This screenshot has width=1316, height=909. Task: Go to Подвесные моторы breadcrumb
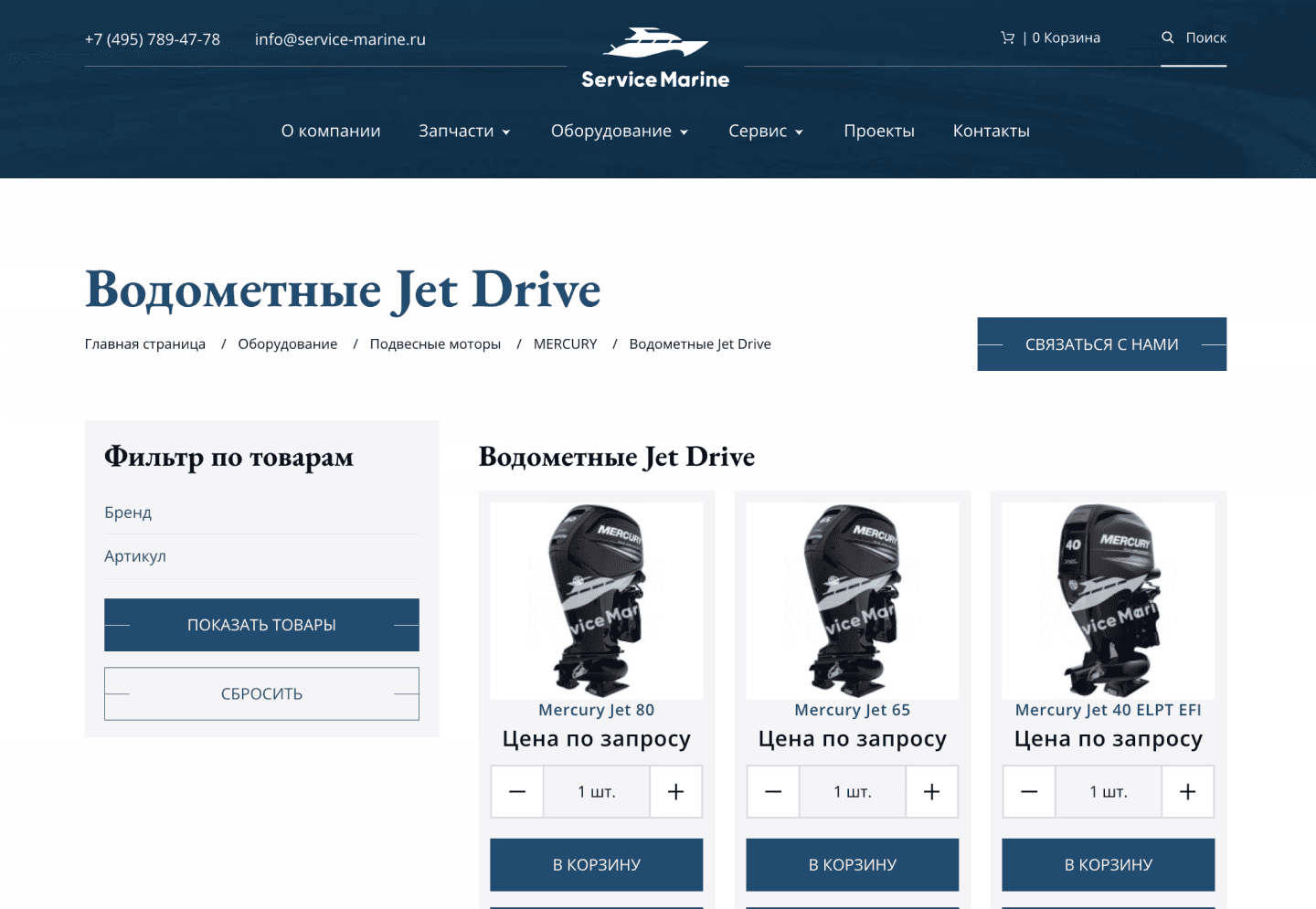(x=435, y=344)
